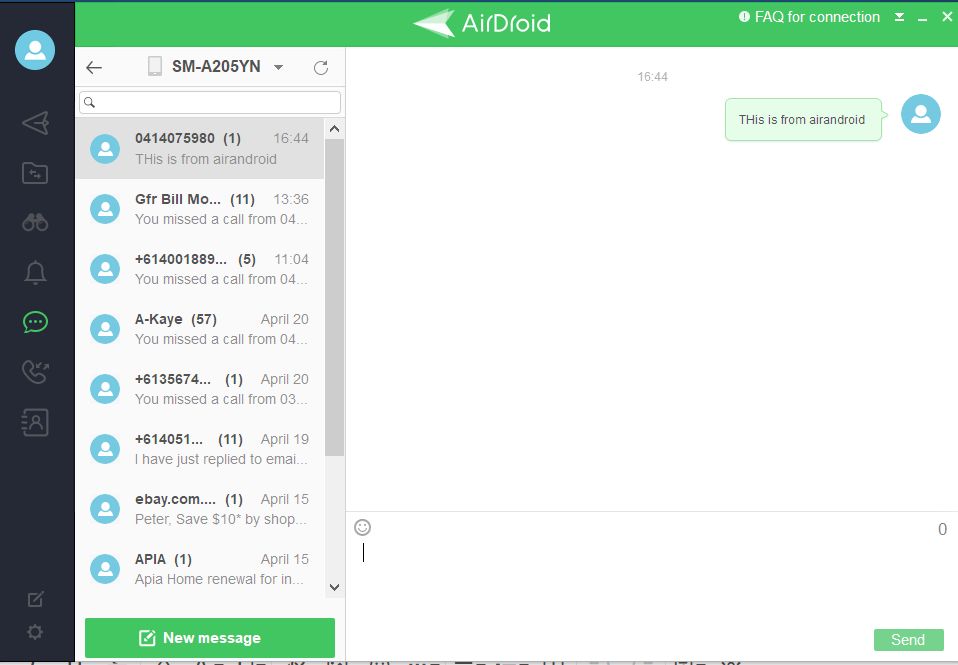
Task: Select the Messages chat-bubble icon
Action: coord(35,321)
